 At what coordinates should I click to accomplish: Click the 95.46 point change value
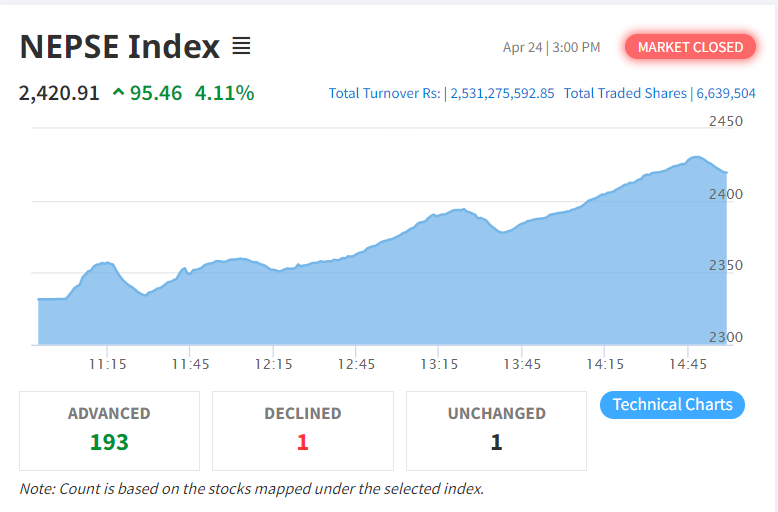coord(156,93)
